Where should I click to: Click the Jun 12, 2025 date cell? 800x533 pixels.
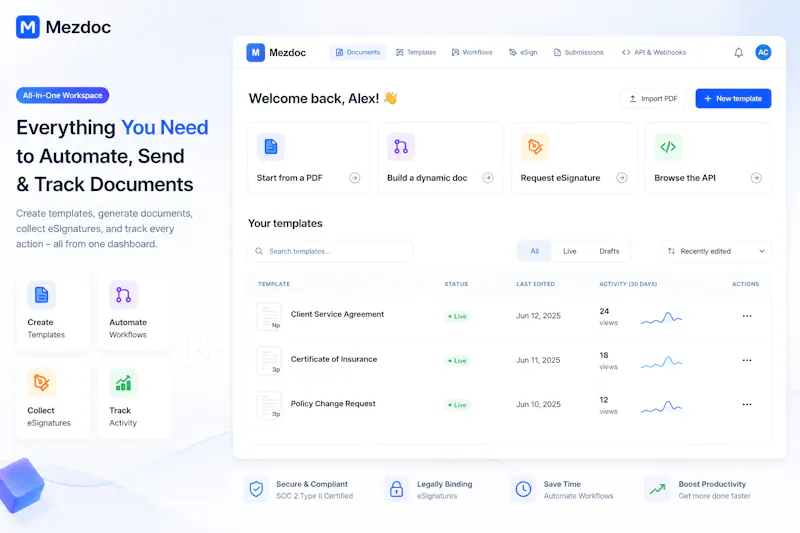pyautogui.click(x=538, y=316)
